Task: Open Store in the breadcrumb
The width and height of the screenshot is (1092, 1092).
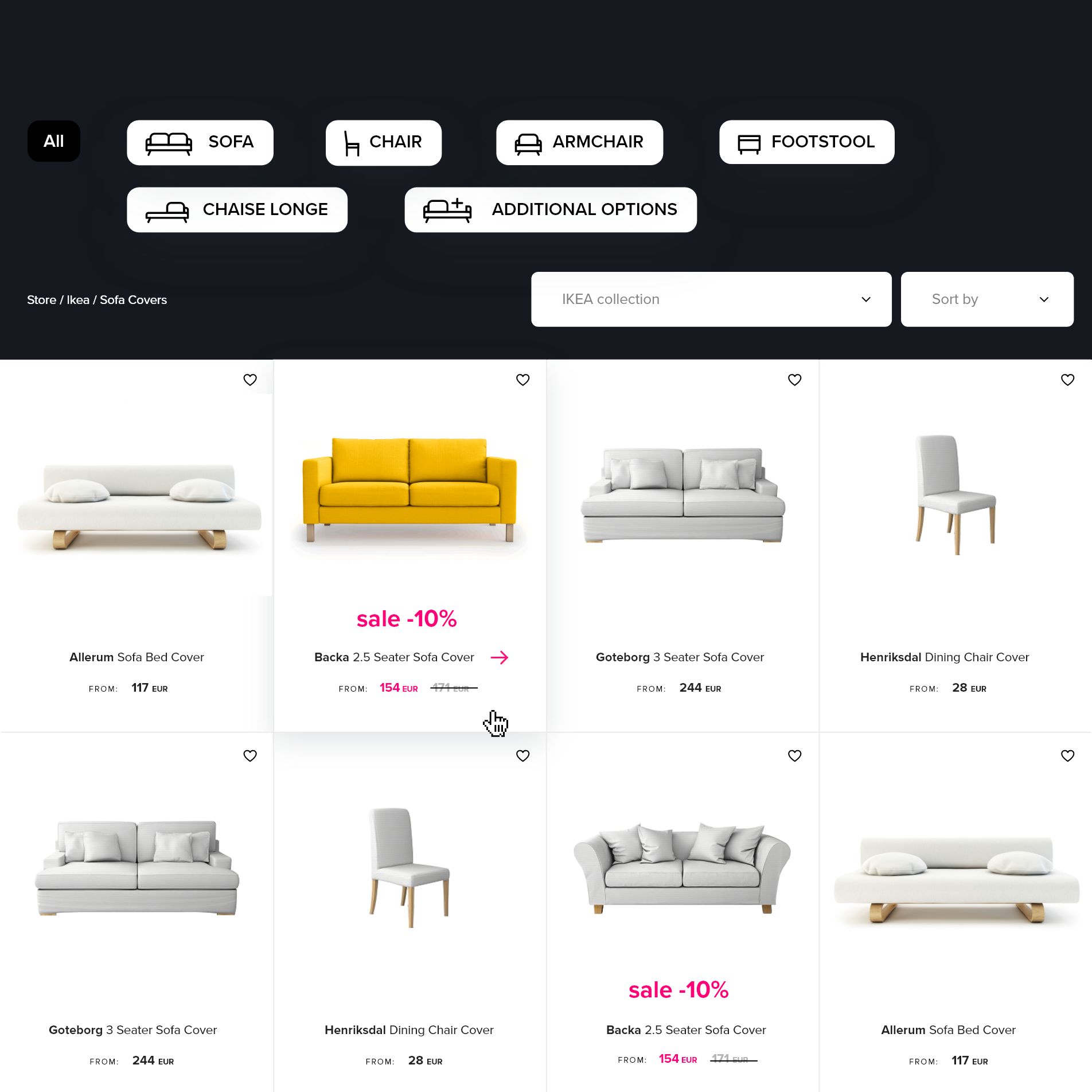Action: pyautogui.click(x=41, y=300)
